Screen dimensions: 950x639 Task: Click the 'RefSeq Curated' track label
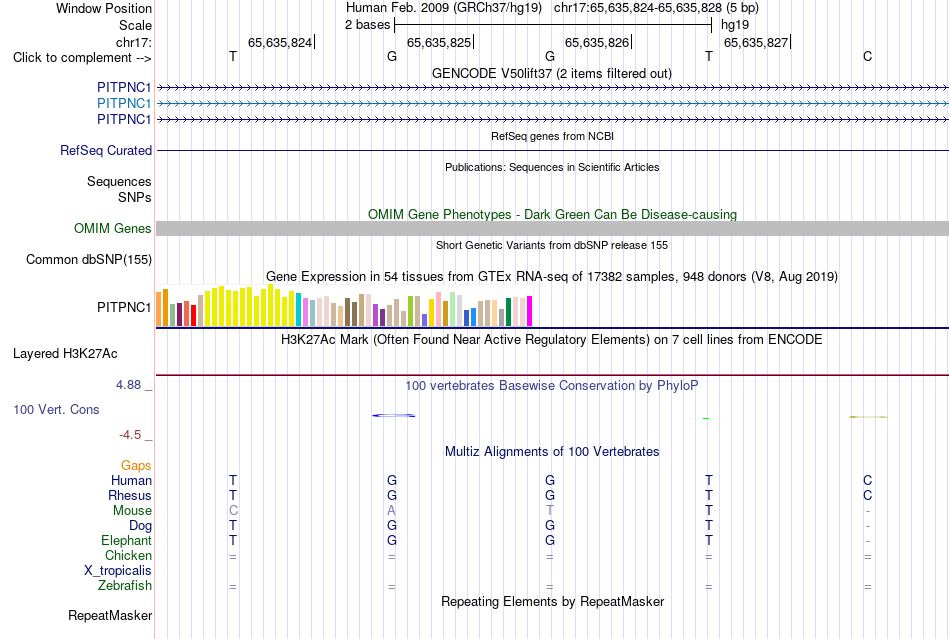[105, 150]
